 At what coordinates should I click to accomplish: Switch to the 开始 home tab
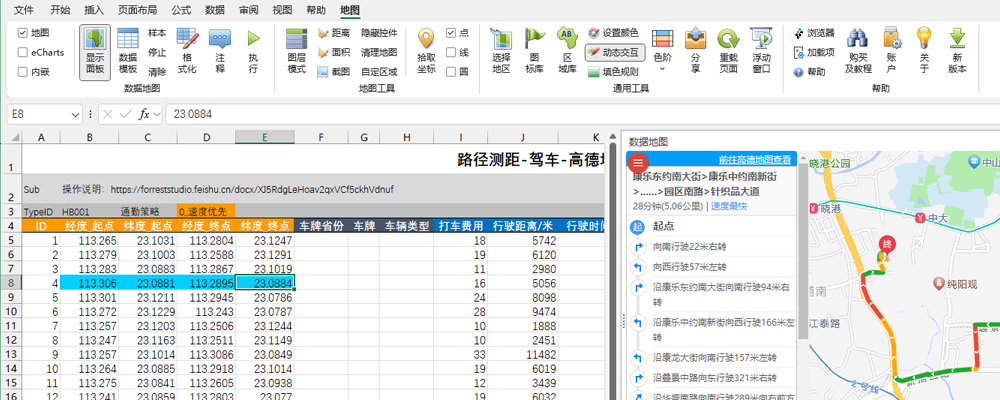[61, 10]
